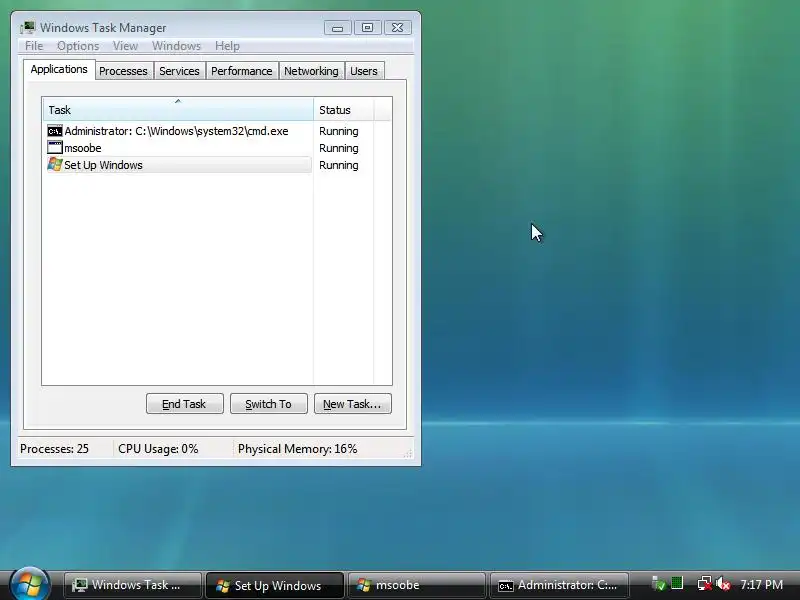Screen dimensions: 800x600
Task: Click Windows Task Manager taskbar button
Action: tap(132, 585)
